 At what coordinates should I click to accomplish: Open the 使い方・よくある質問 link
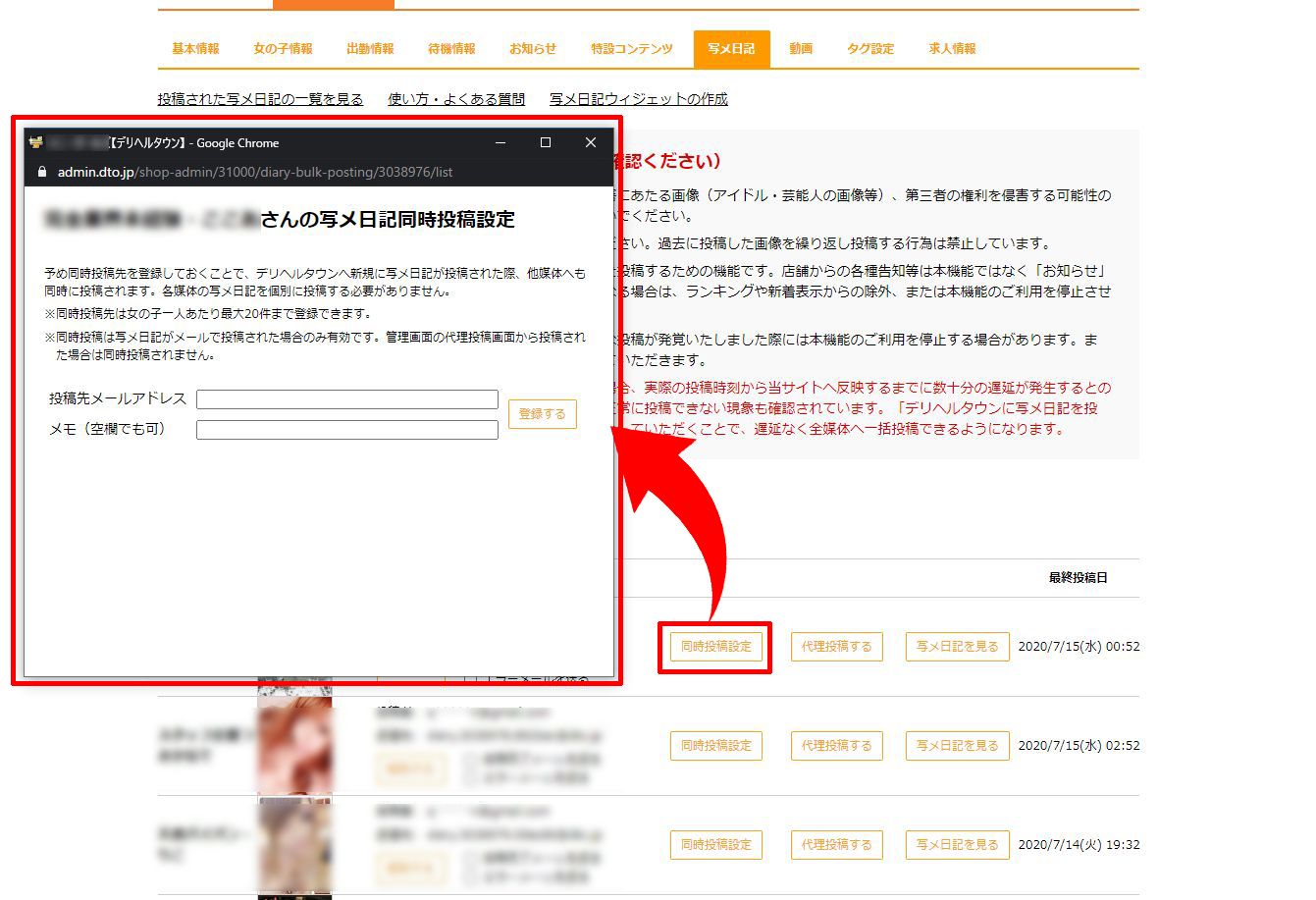pos(455,99)
